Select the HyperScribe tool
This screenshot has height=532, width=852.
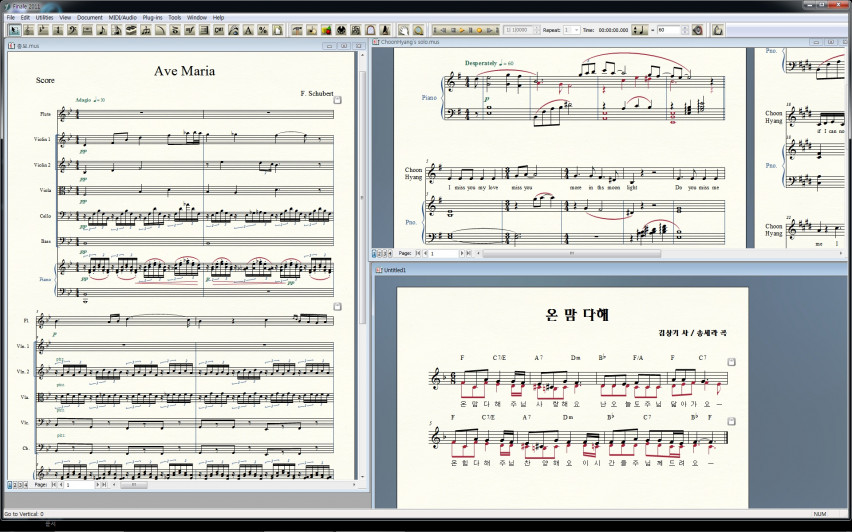[131, 30]
